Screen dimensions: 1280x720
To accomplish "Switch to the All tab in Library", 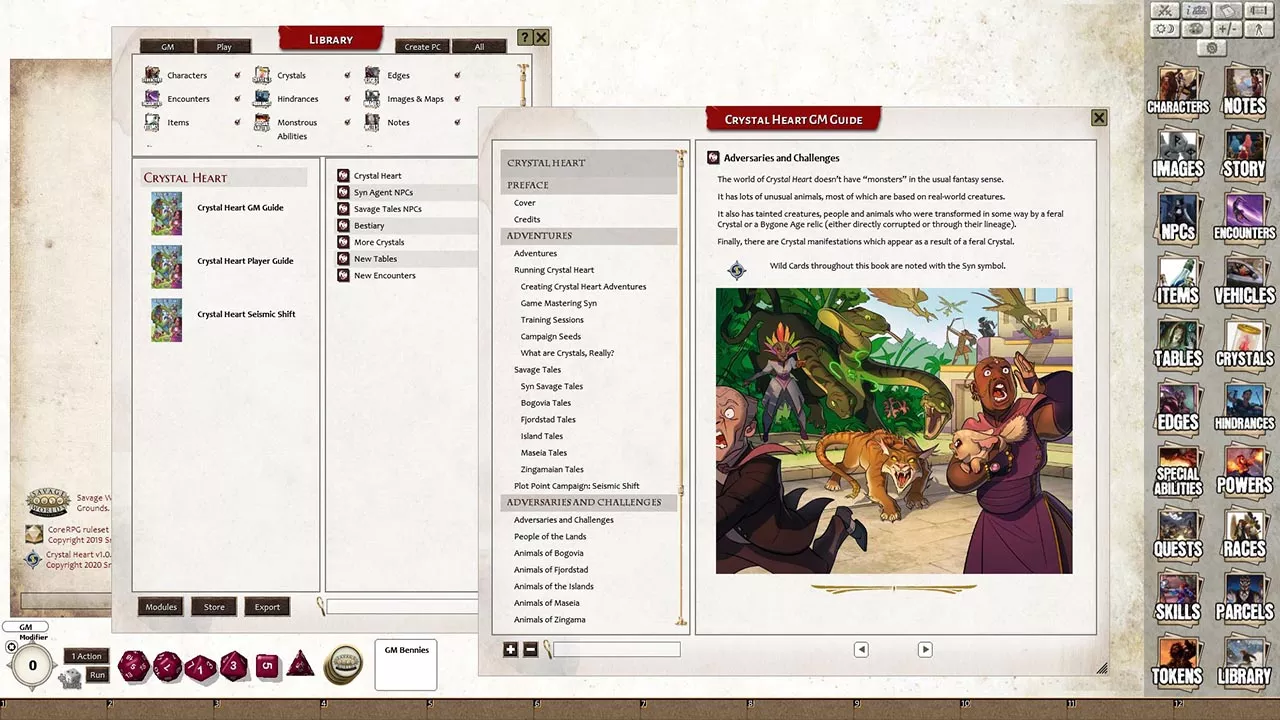I will coord(479,47).
